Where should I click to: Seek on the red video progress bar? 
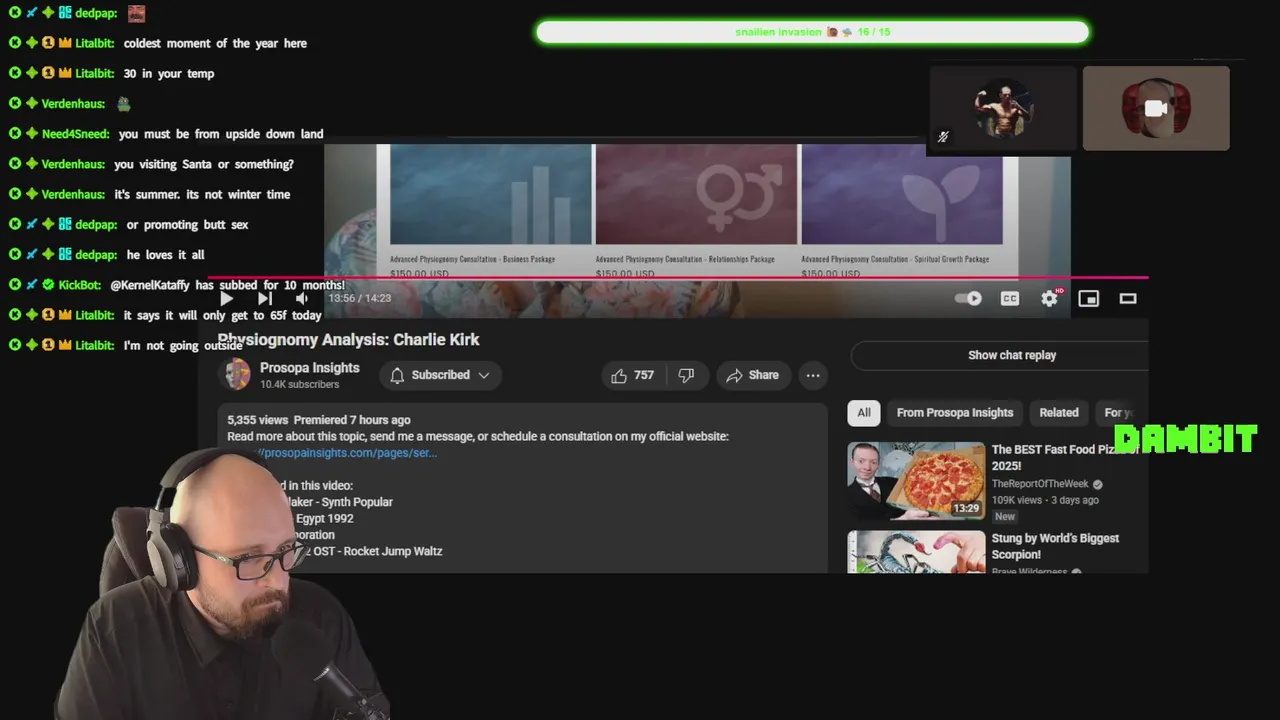pos(678,278)
